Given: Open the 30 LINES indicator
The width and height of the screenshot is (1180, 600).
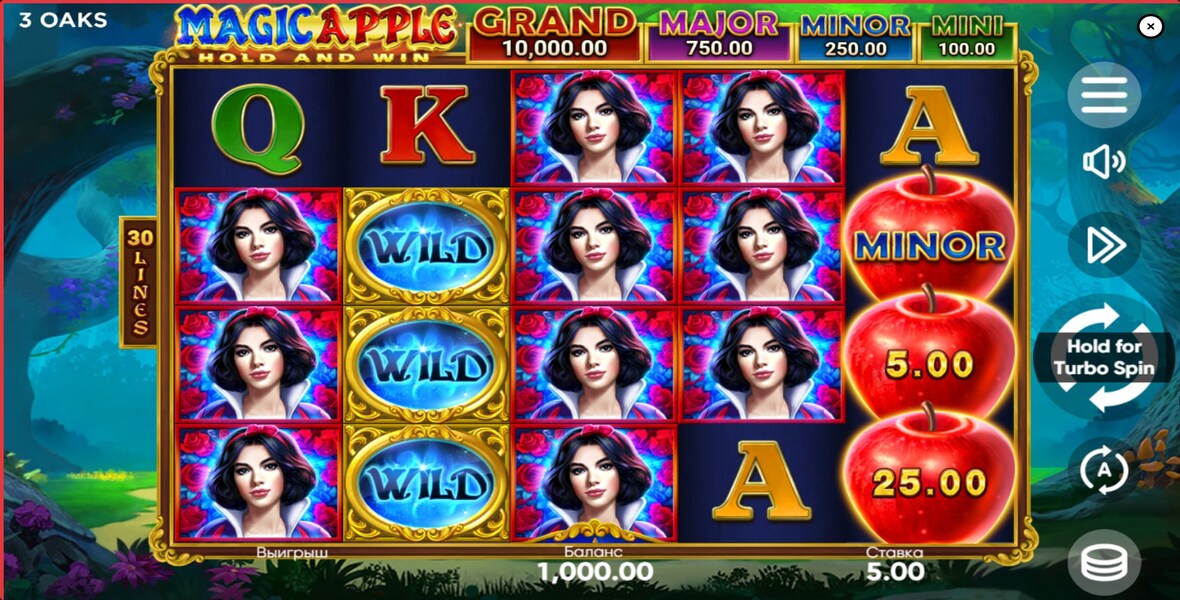Looking at the screenshot, I should click(x=138, y=282).
